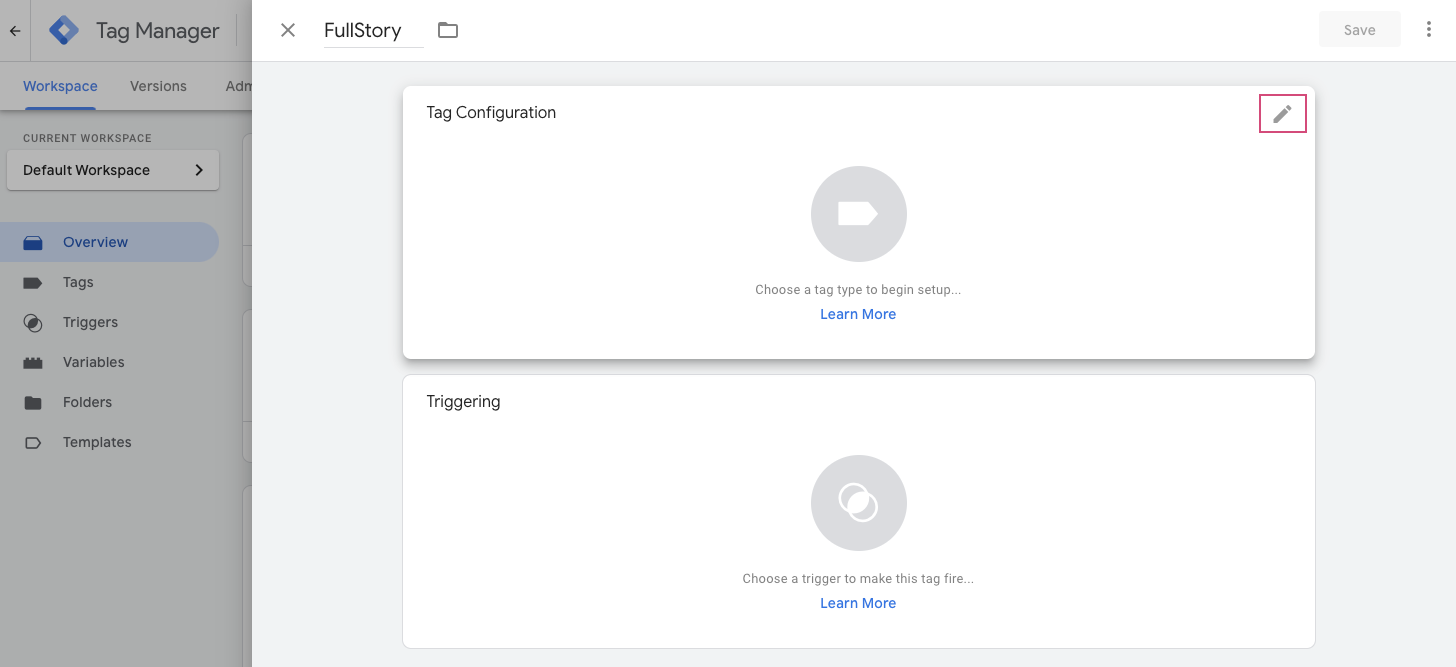The height and width of the screenshot is (667, 1456).
Task: Expand the Default Workspace selector
Action: pyautogui.click(x=113, y=170)
